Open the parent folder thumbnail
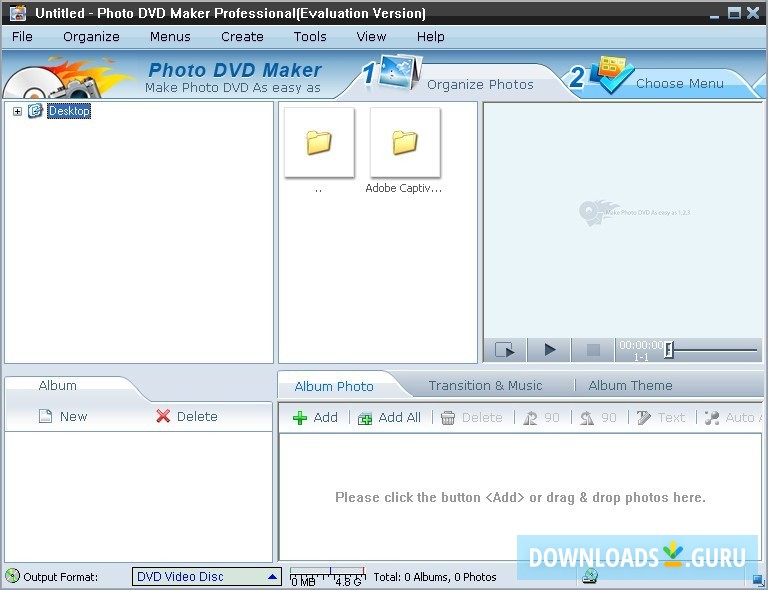768x590 pixels. pyautogui.click(x=319, y=142)
